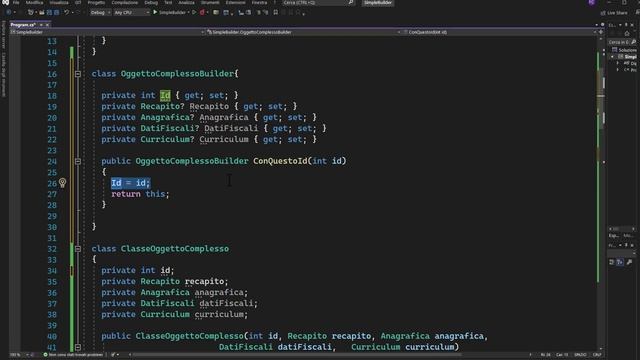Select the Soluzione node in Solution Explorer
This screenshot has height=360, width=640.
(624, 49)
